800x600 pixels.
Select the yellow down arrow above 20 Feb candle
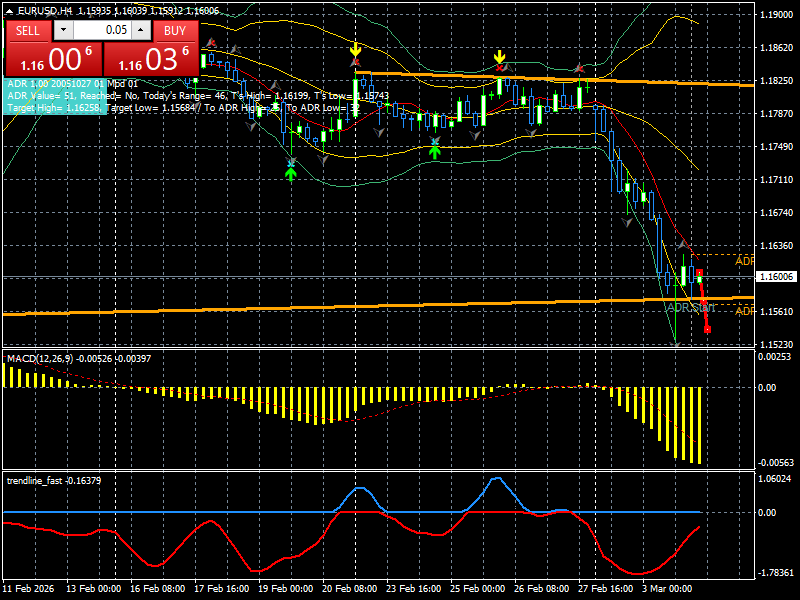[356, 50]
